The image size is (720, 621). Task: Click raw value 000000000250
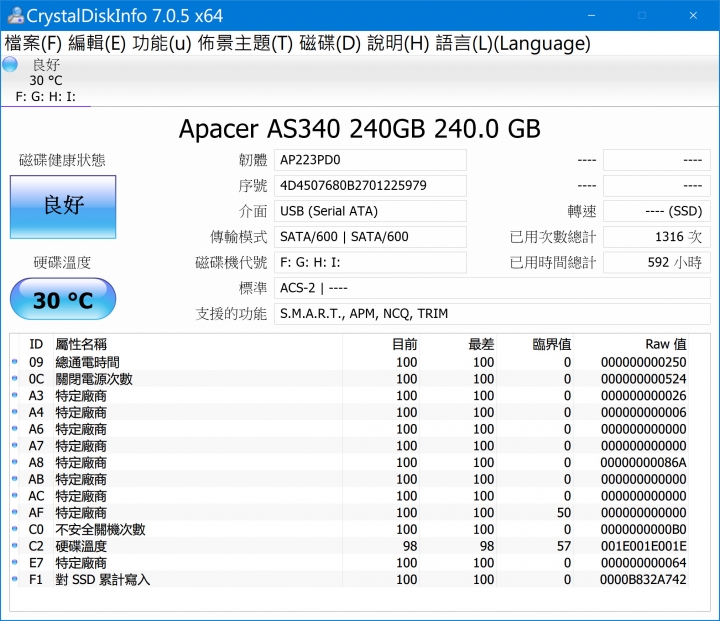tap(643, 362)
